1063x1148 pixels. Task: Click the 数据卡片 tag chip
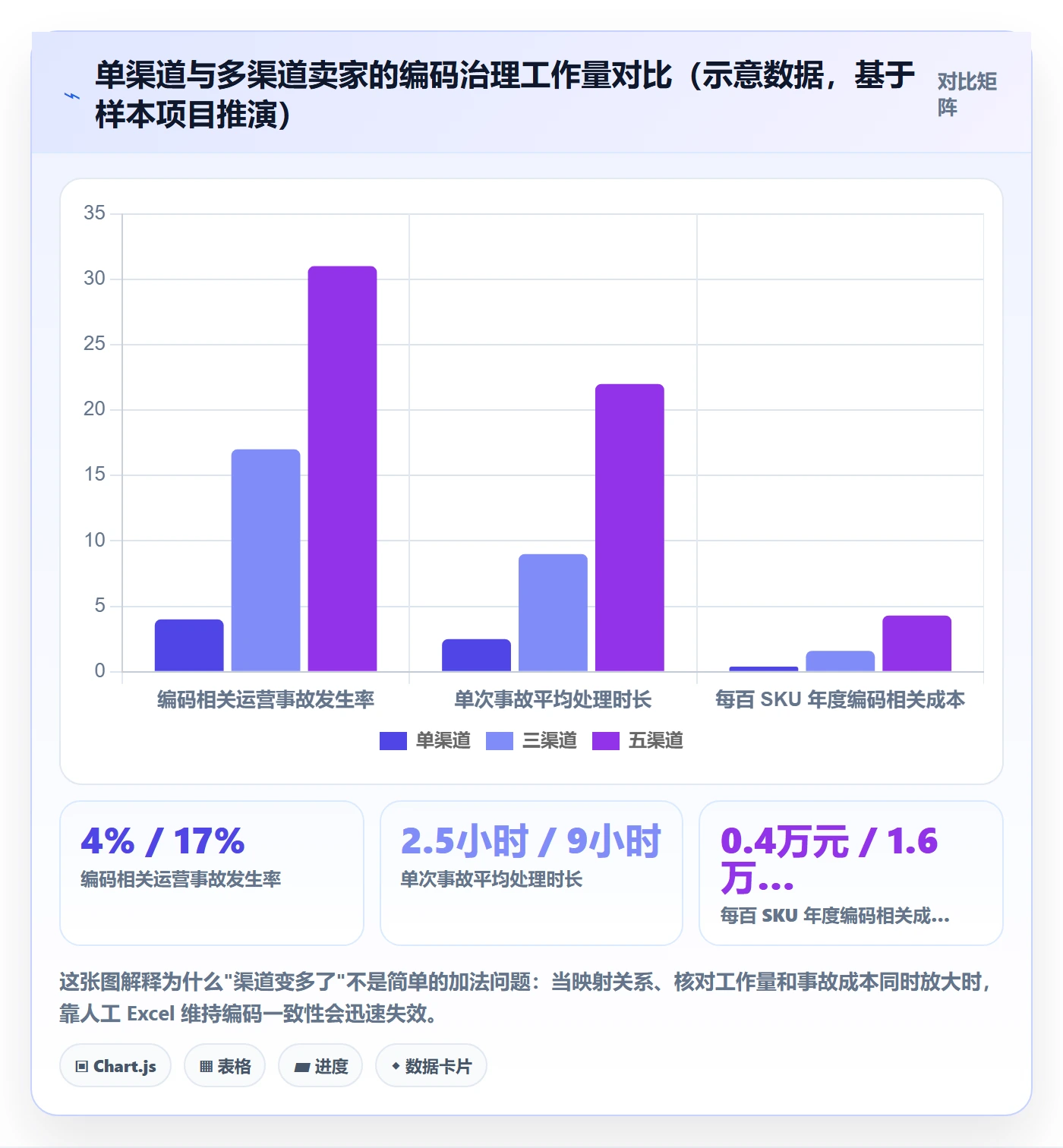pos(431,1066)
